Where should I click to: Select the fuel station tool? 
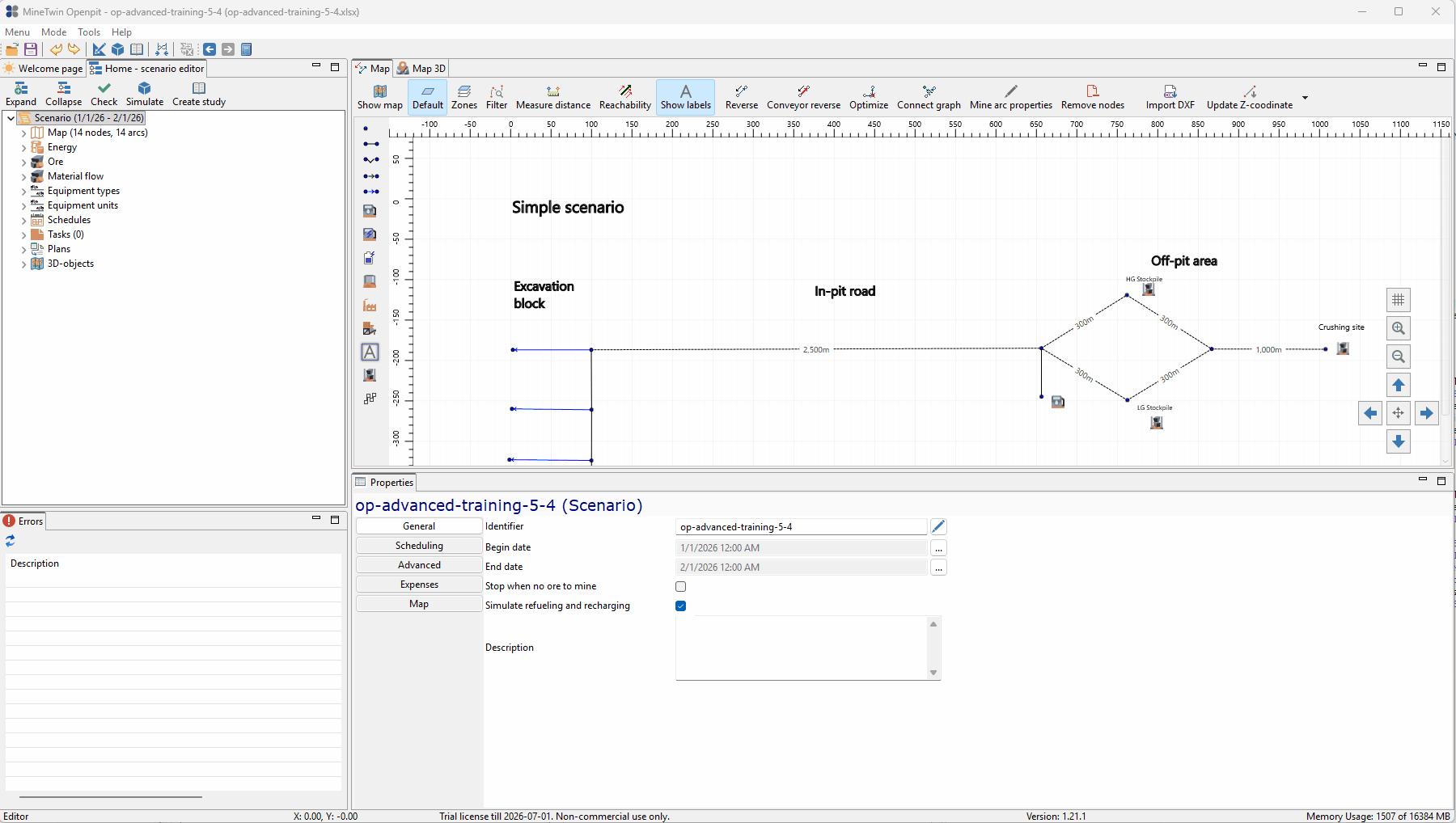[370, 210]
